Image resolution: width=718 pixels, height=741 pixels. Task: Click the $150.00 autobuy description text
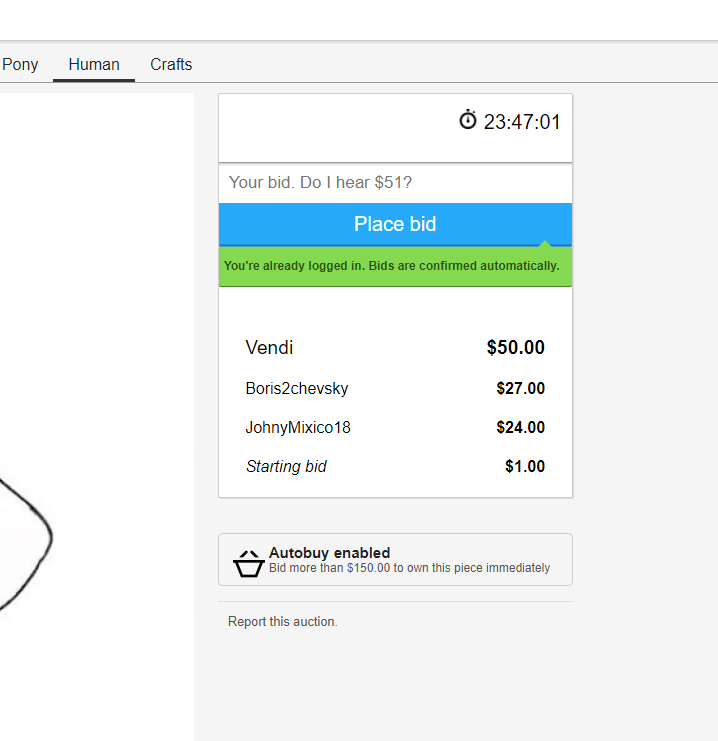(x=409, y=568)
